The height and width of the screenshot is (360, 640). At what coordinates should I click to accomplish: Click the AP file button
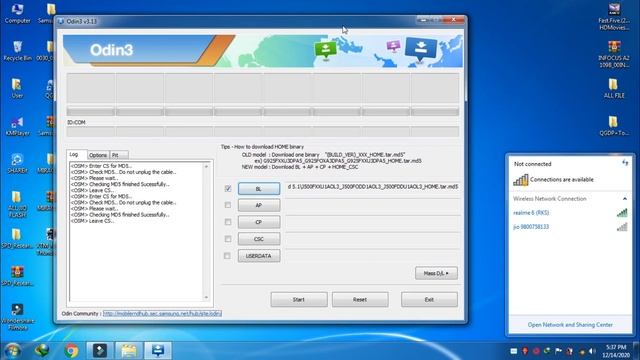(259, 205)
